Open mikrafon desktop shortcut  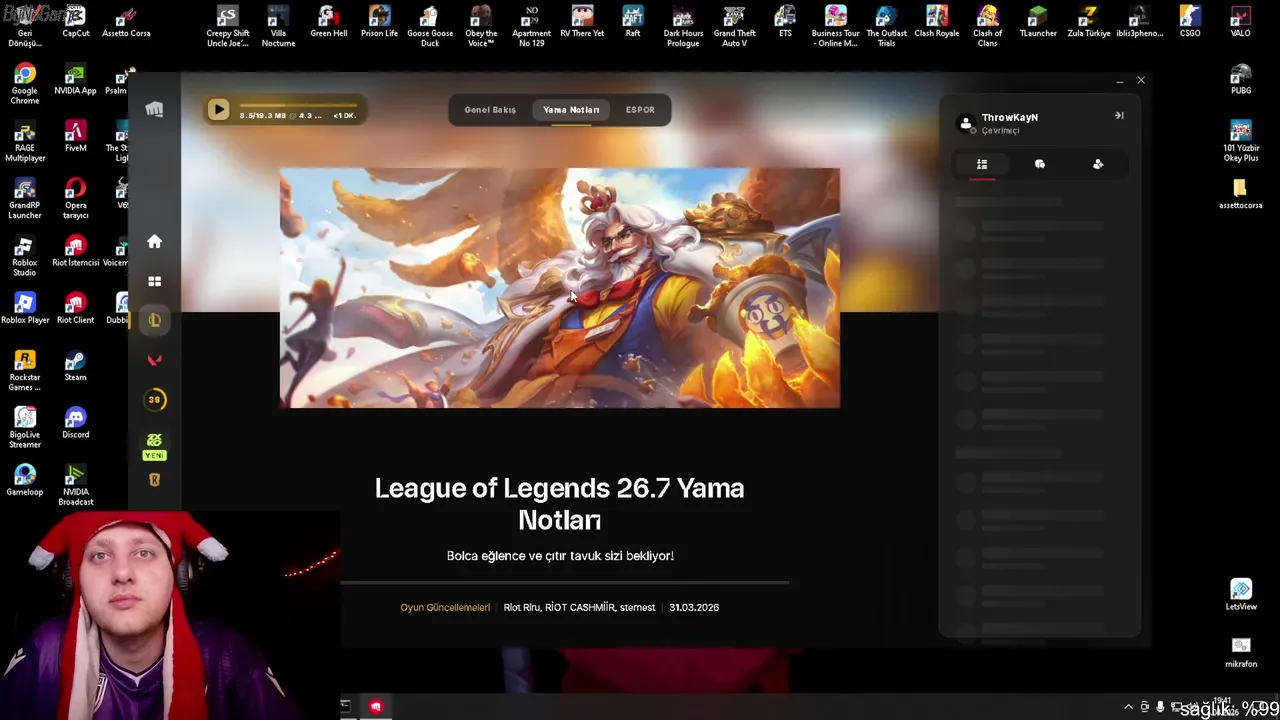coord(1241,652)
